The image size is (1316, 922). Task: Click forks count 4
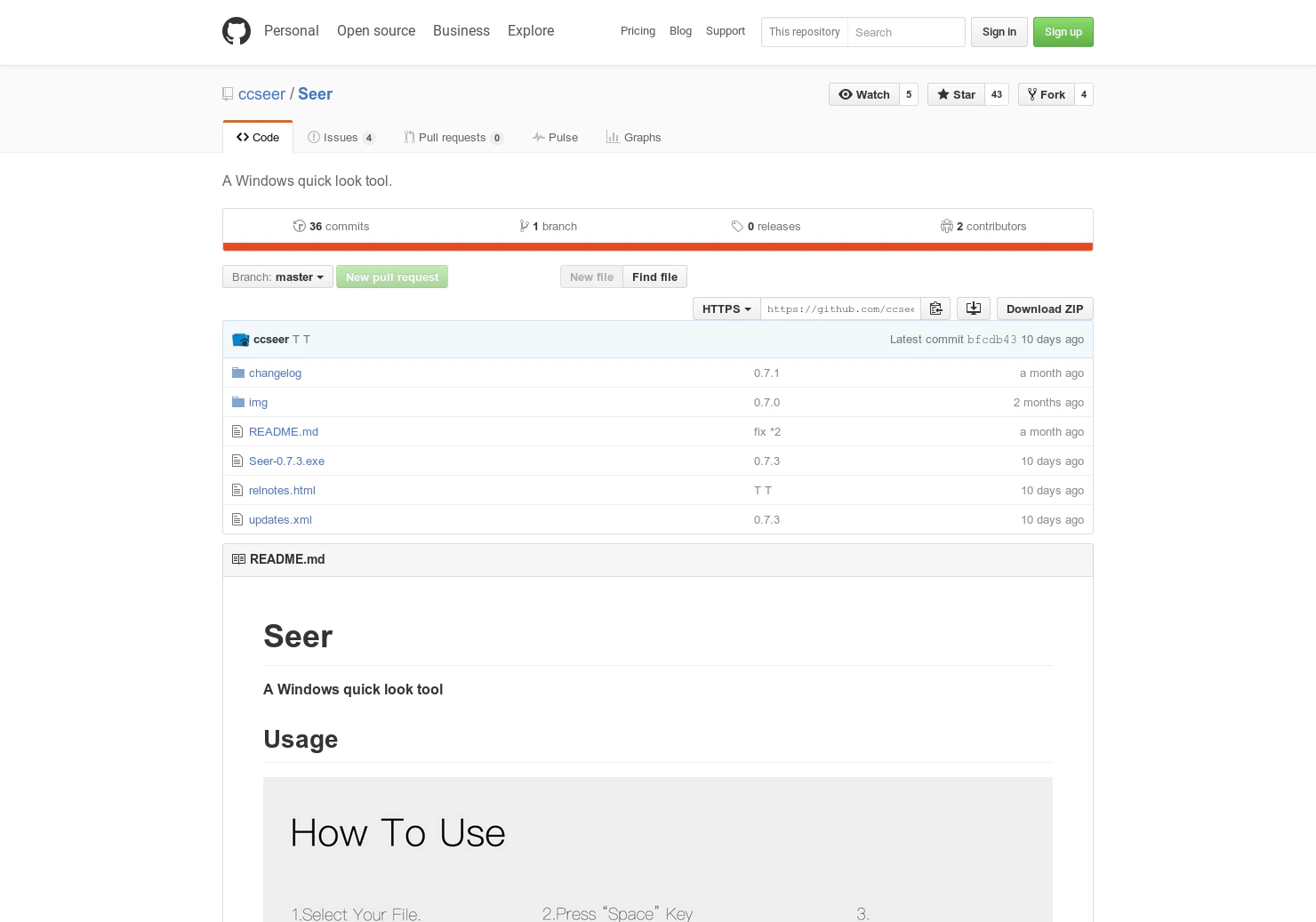(x=1084, y=94)
